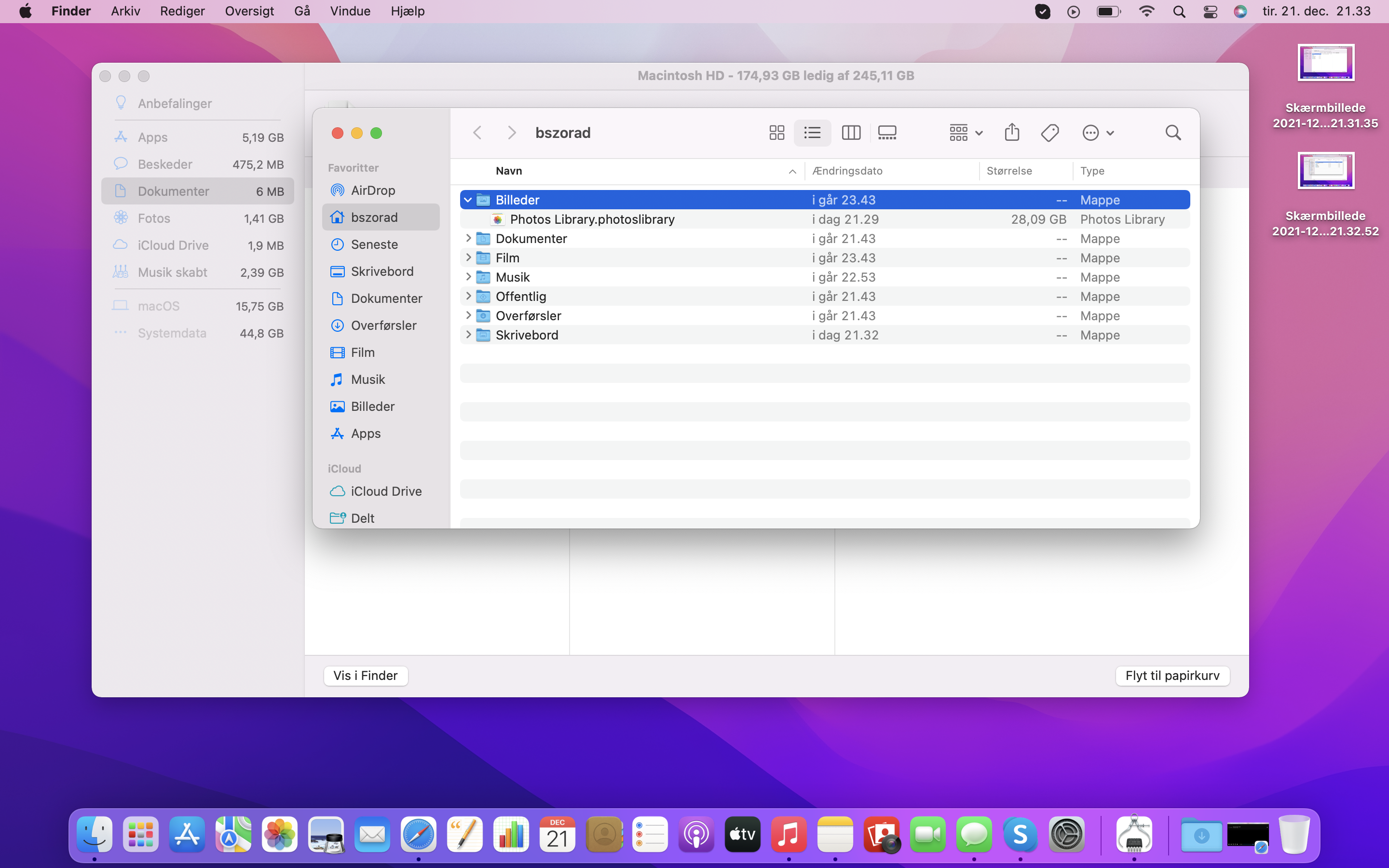The image size is (1389, 868).
Task: Open the Arkiv menu
Action: tap(125, 12)
